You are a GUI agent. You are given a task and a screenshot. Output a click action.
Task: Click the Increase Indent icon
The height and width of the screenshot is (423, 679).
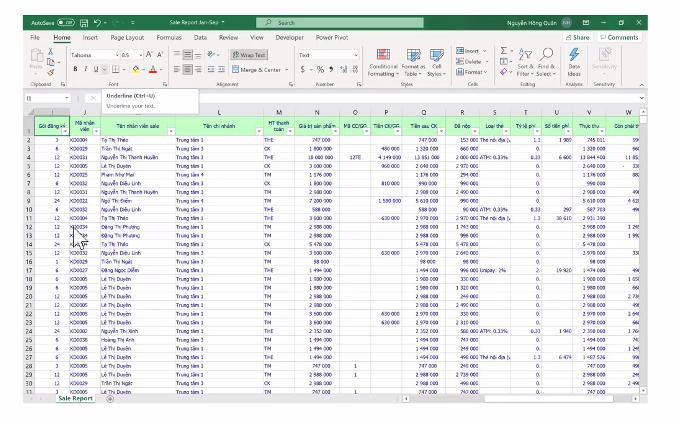pyautogui.click(x=221, y=69)
